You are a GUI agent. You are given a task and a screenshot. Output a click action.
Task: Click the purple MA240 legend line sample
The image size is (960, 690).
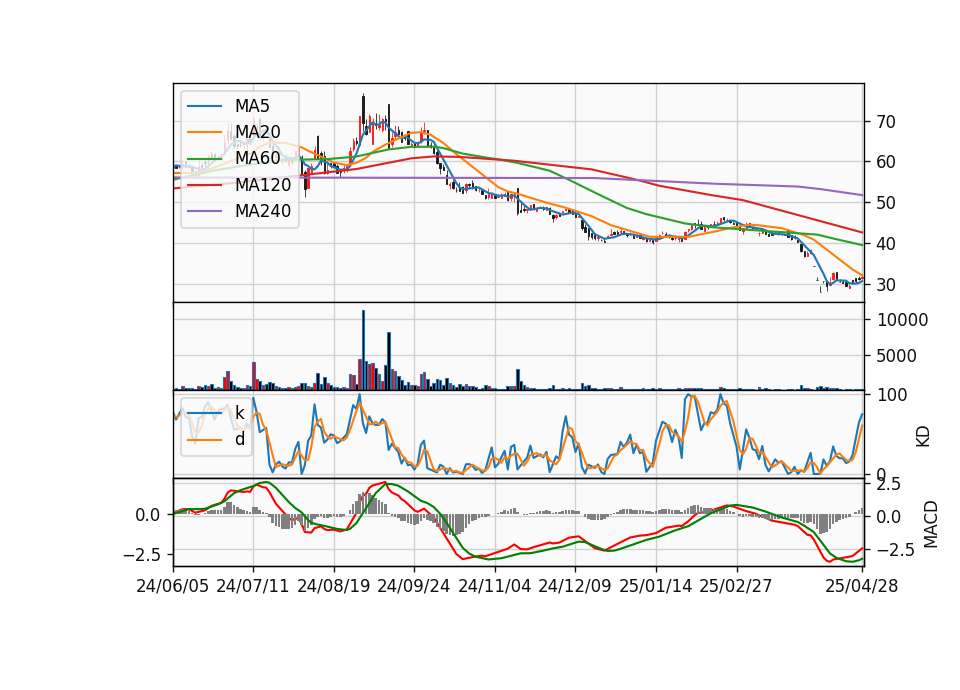coord(204,211)
